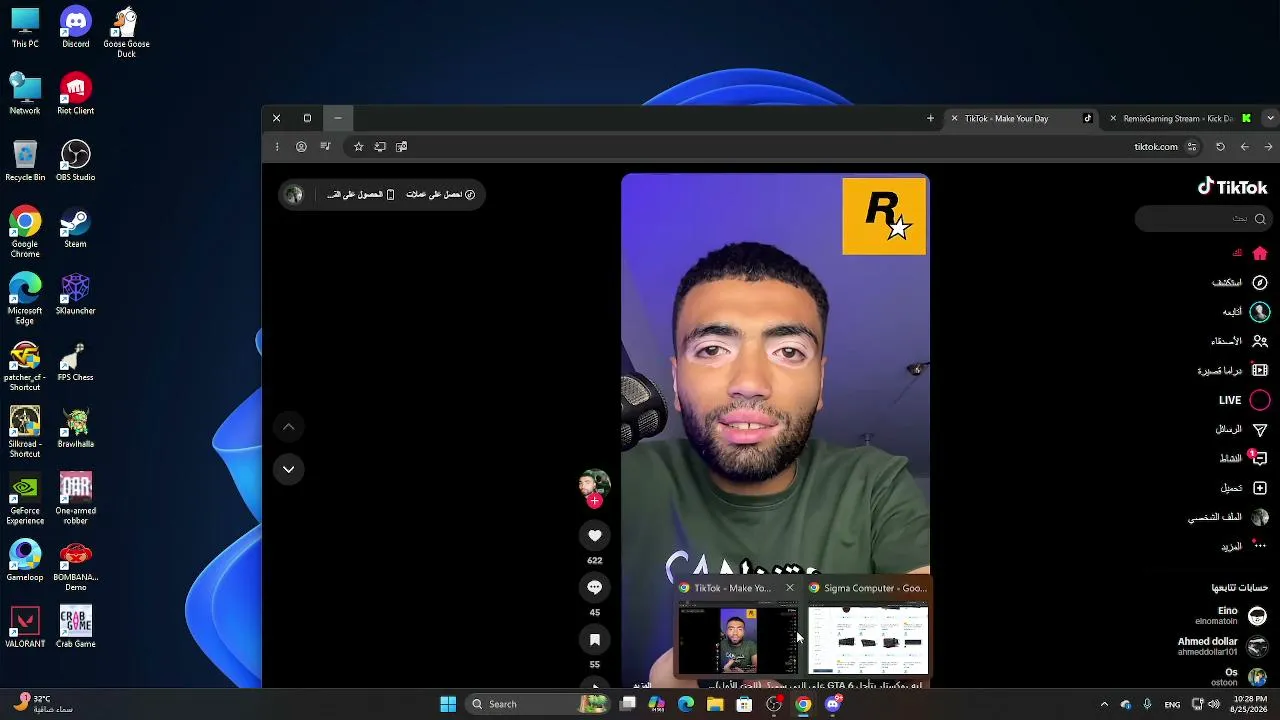Open the volume control in system tray
1280x720 pixels.
(x=1213, y=704)
